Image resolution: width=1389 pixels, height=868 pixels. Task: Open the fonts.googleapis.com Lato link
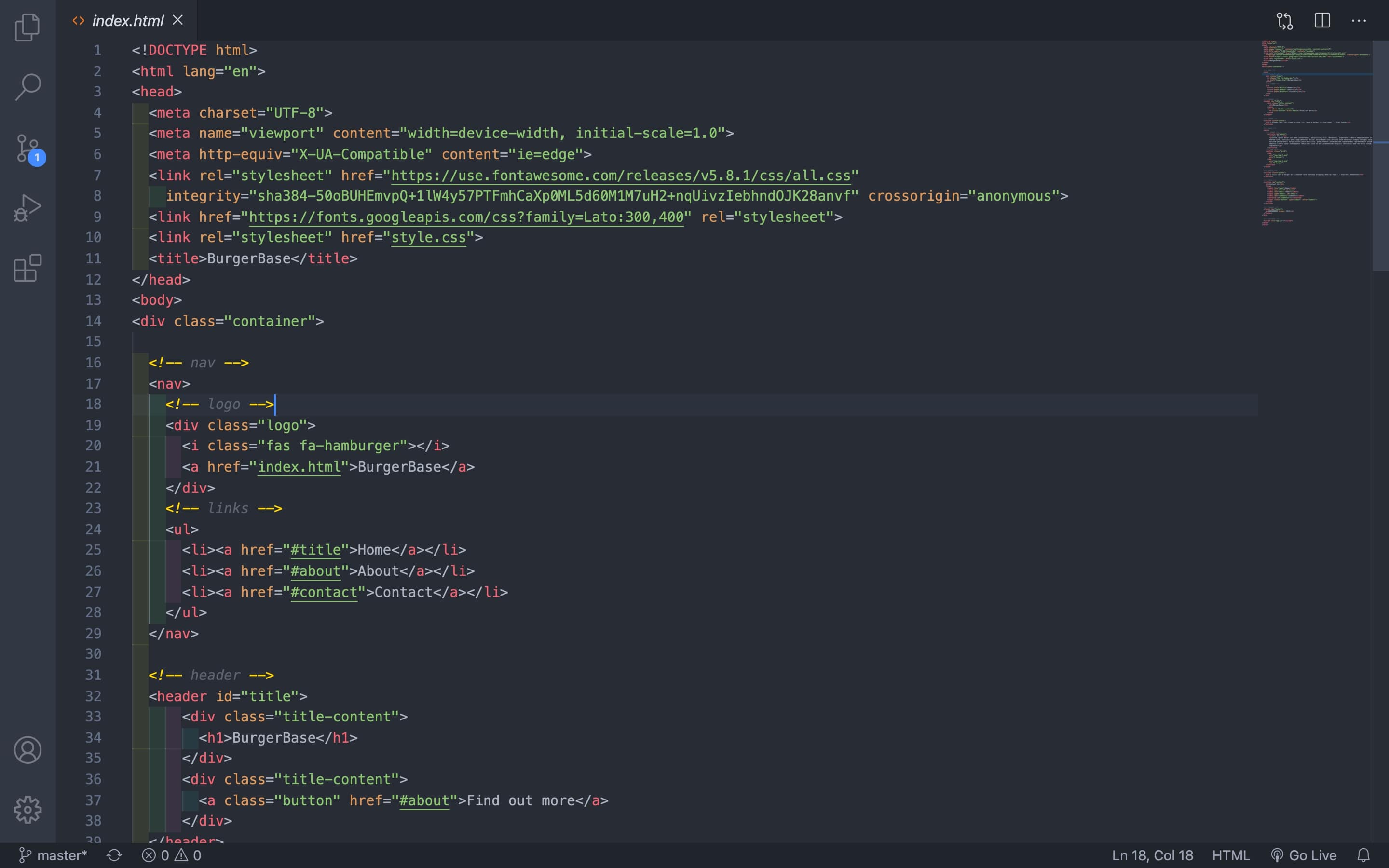point(466,217)
